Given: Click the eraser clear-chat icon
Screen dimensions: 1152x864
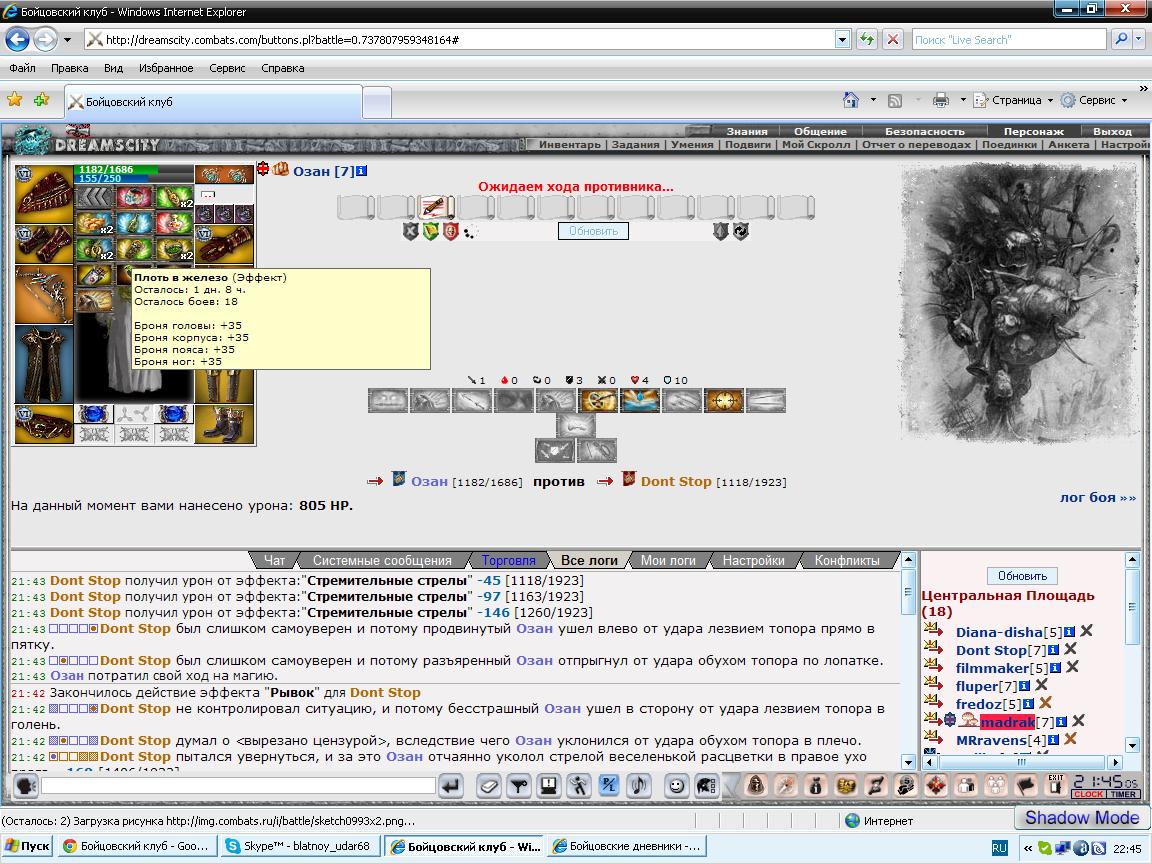Looking at the screenshot, I should tap(489, 786).
